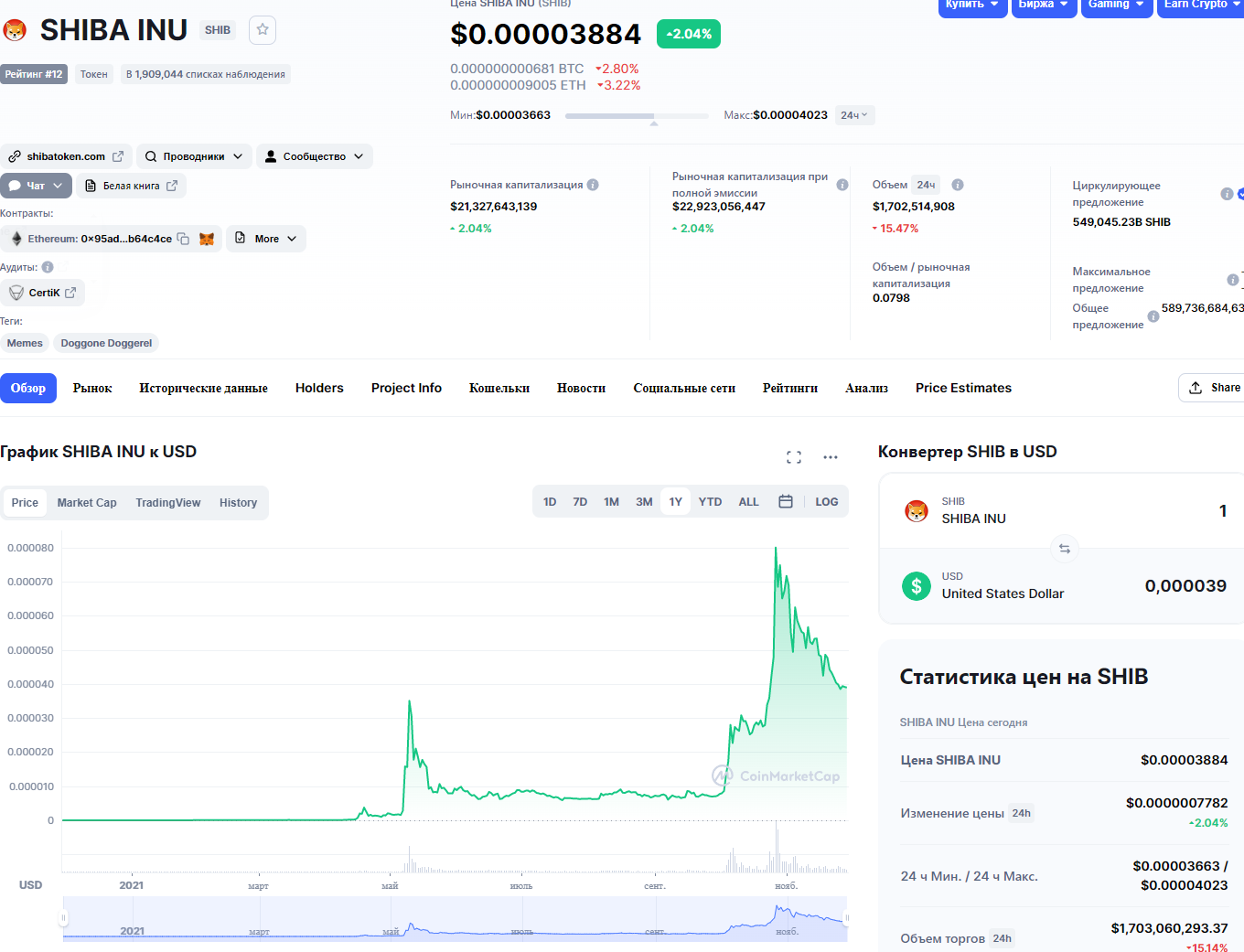Set chart range to 1M

(611, 502)
